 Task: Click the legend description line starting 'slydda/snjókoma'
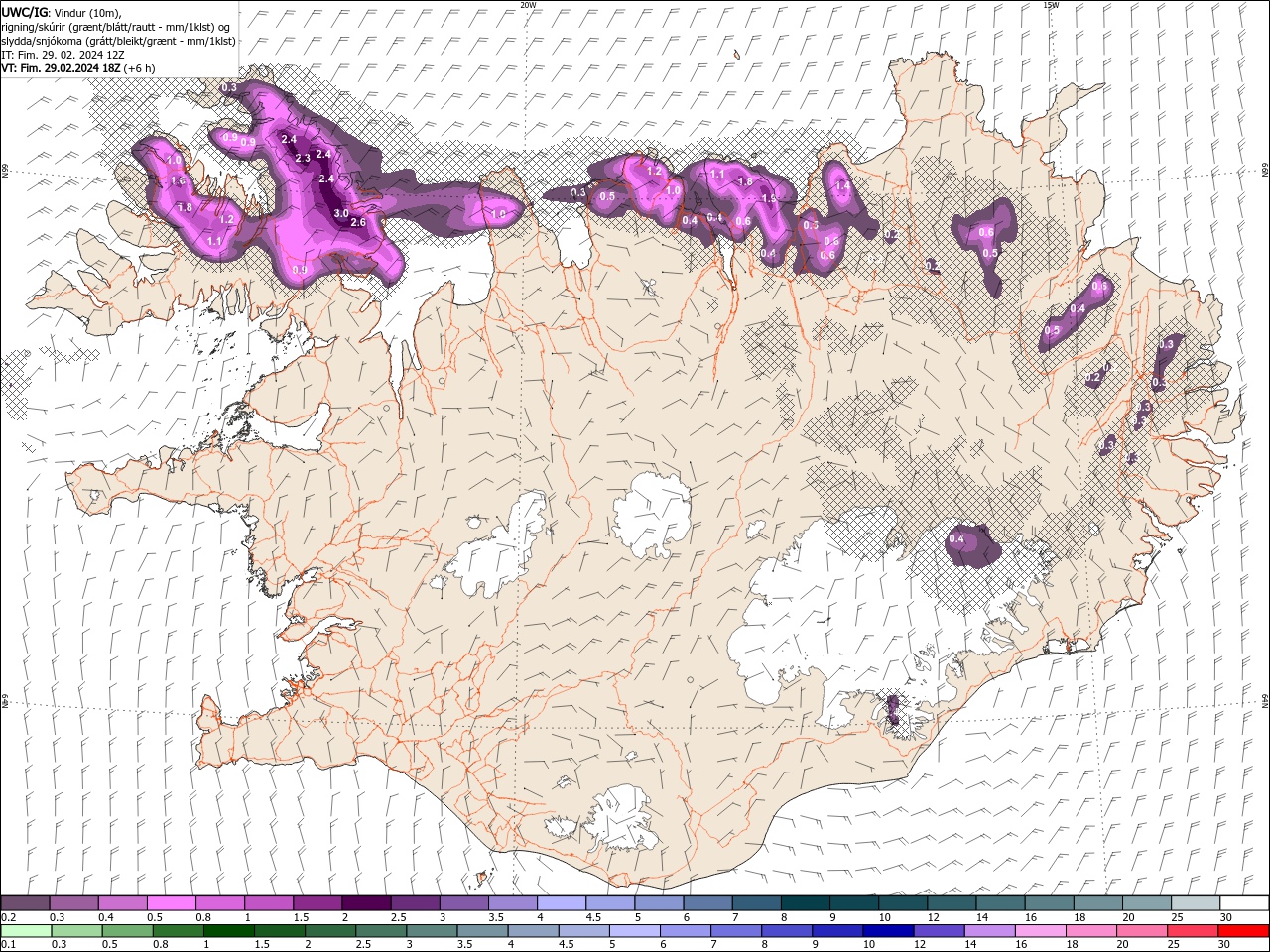pos(118,41)
